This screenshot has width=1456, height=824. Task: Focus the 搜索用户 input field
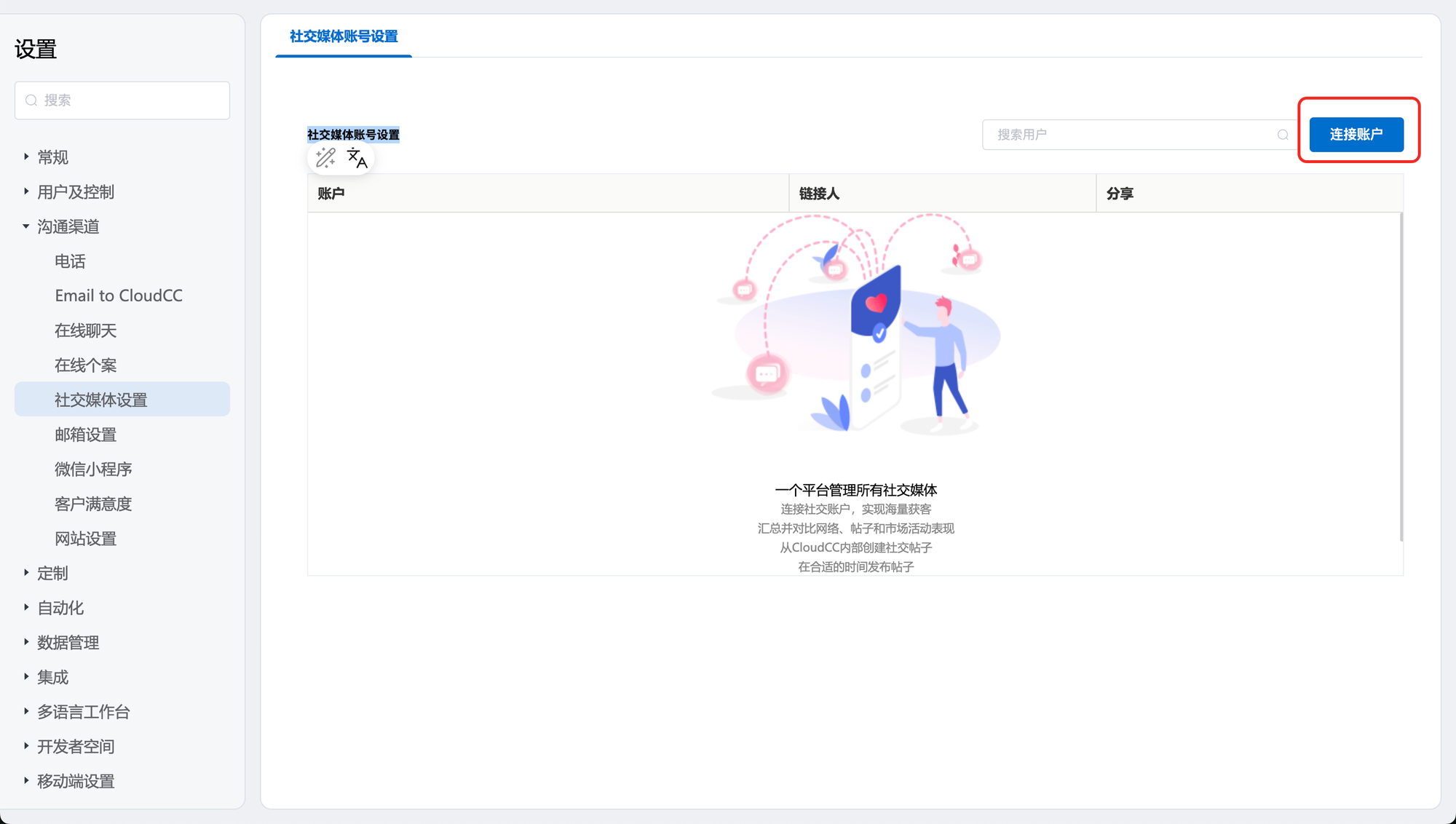point(1128,135)
